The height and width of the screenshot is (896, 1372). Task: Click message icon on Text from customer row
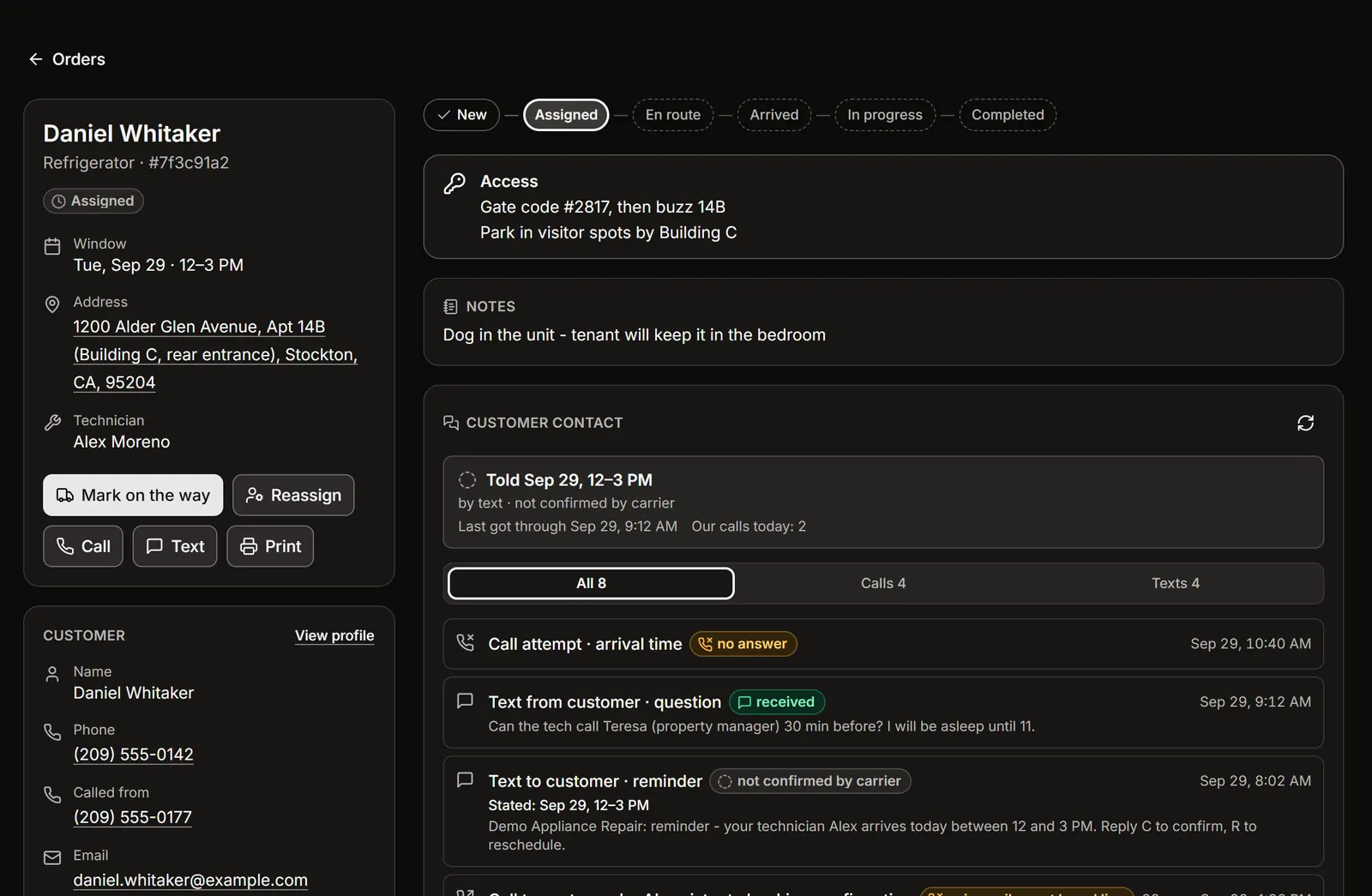tap(466, 701)
